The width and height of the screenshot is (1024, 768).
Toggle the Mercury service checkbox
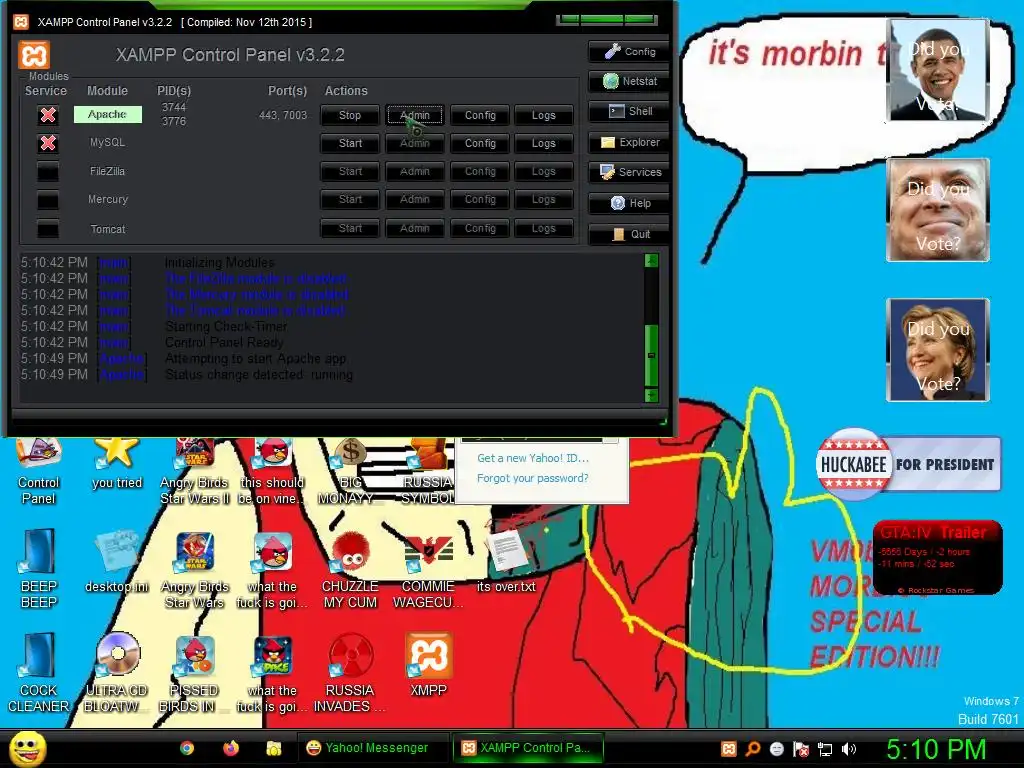coord(48,200)
